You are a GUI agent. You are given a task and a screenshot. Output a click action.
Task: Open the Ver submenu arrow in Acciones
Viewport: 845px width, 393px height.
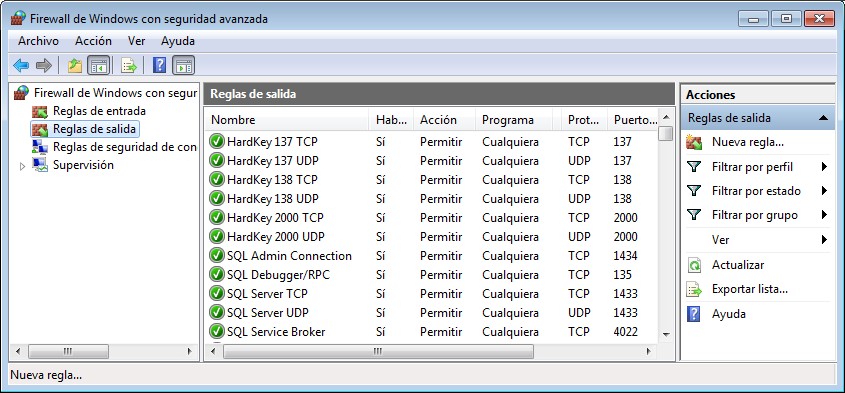[x=824, y=239]
